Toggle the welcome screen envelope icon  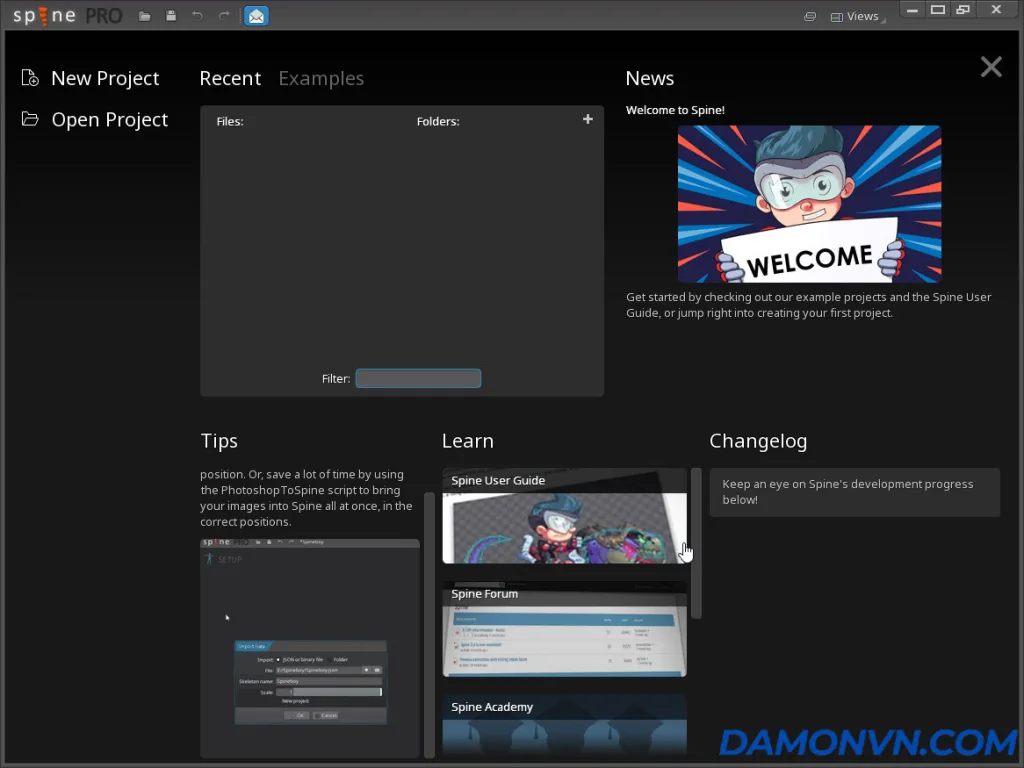(x=256, y=16)
